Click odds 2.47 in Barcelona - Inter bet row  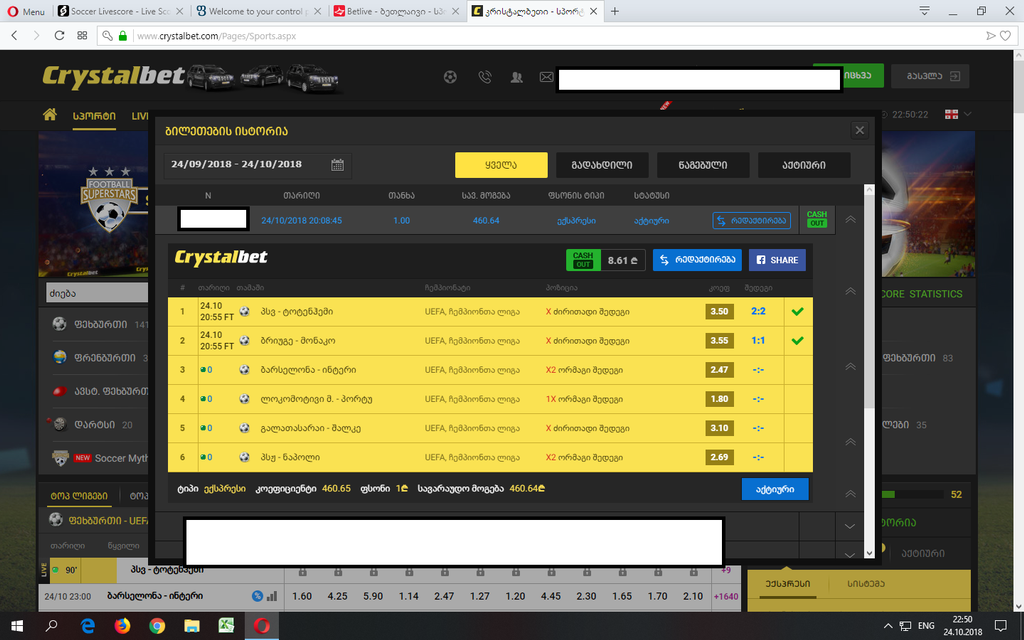pos(719,370)
